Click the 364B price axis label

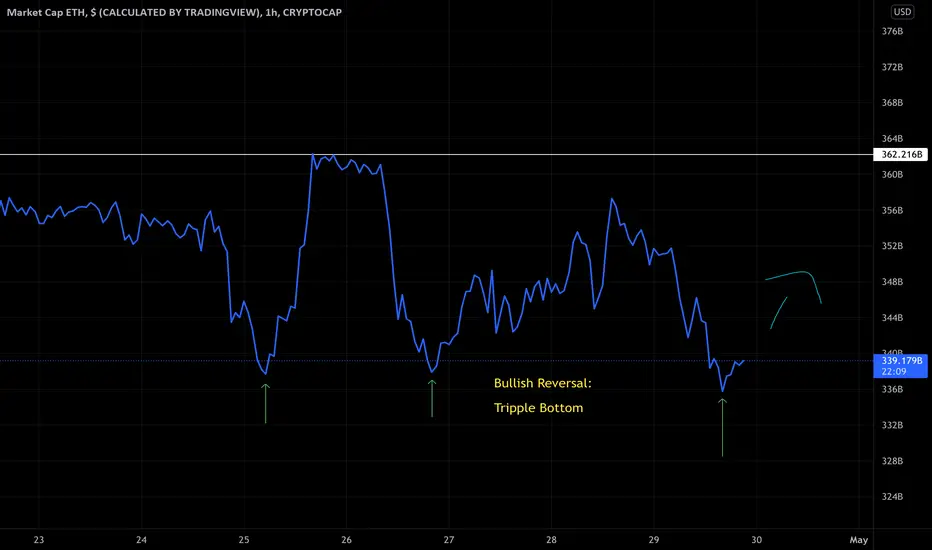point(892,139)
